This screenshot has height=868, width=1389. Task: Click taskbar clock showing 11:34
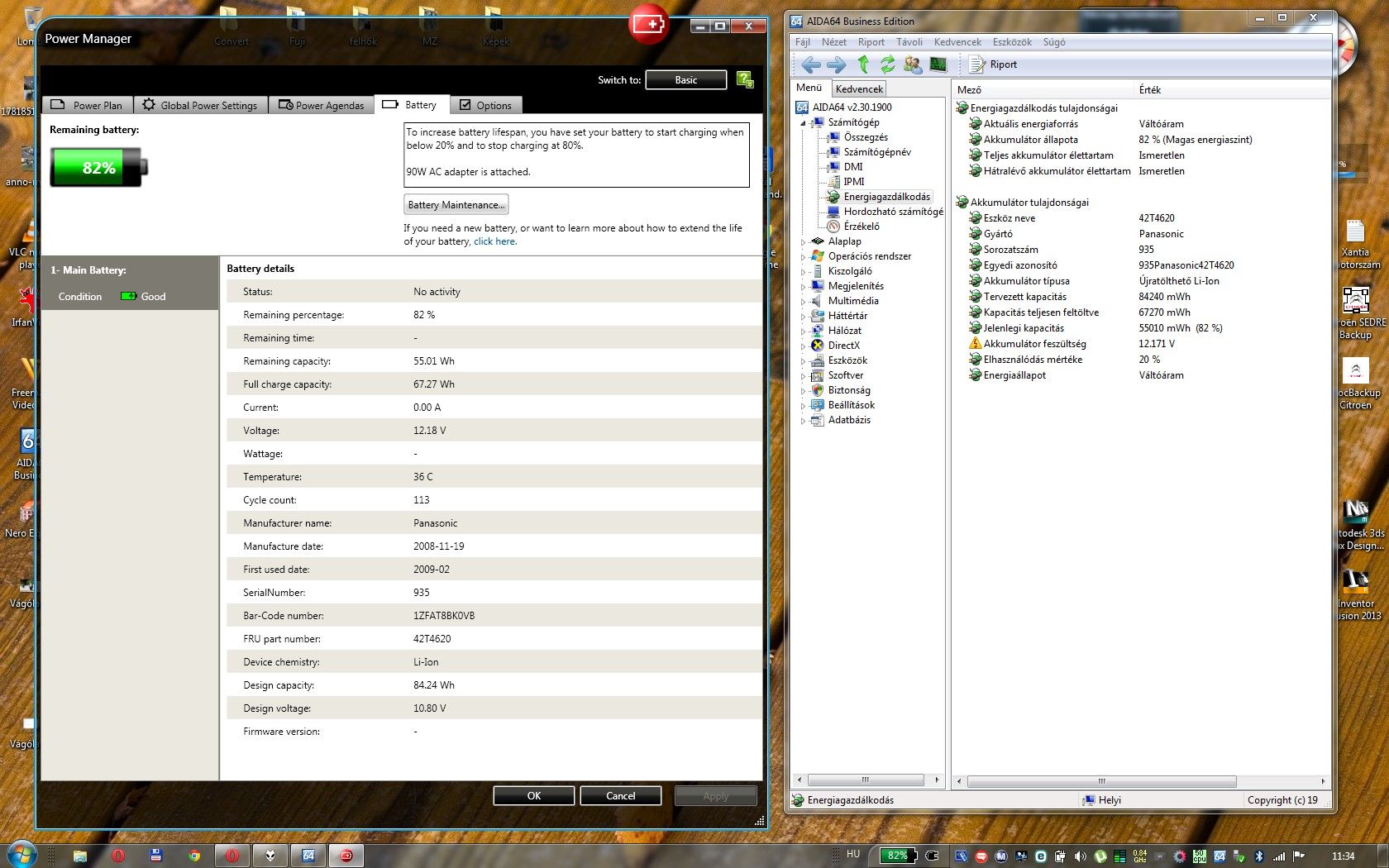[x=1343, y=856]
